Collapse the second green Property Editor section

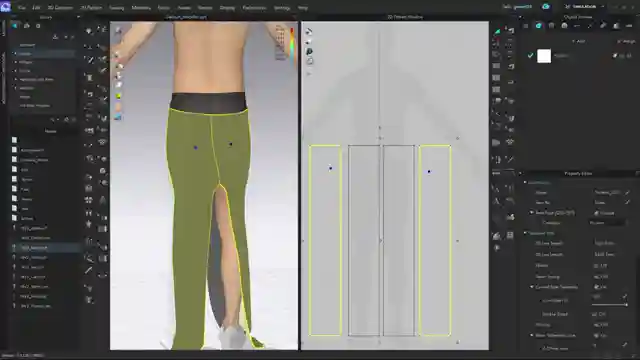coord(525,233)
